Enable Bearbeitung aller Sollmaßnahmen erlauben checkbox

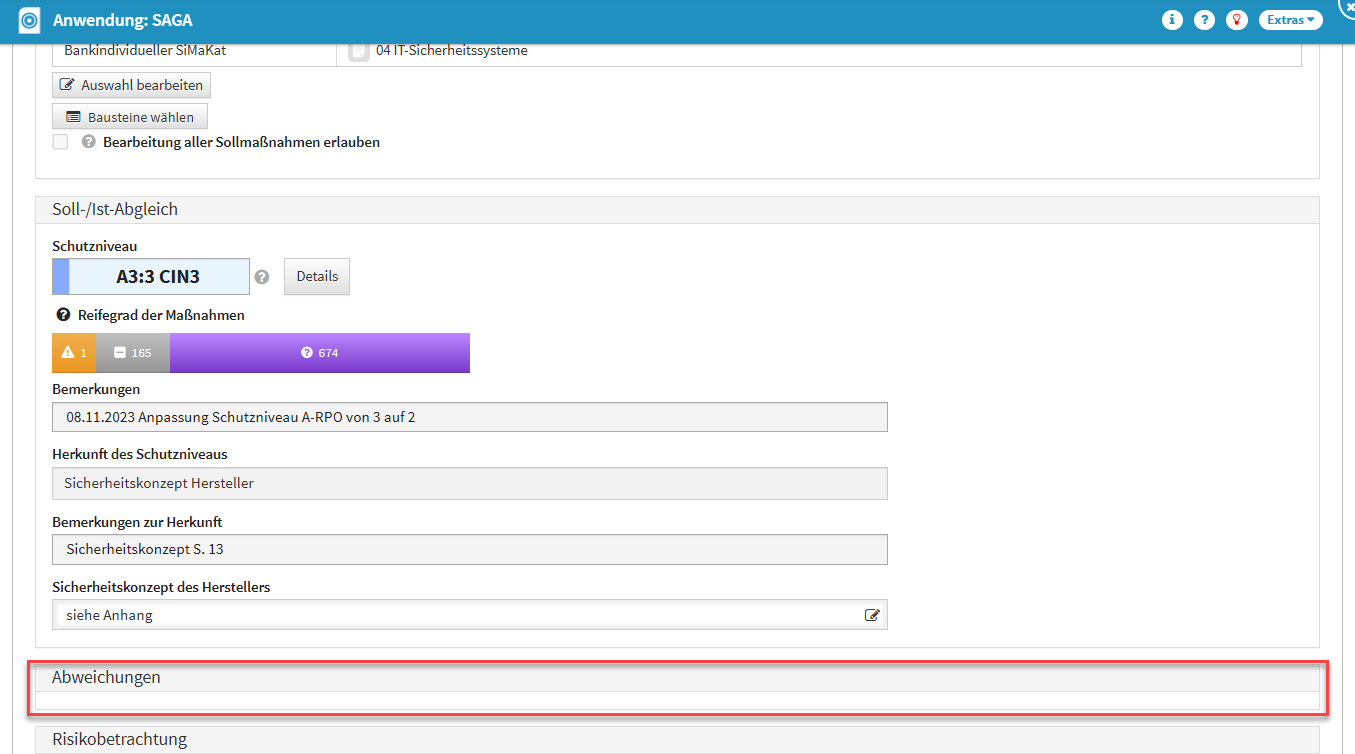61,142
